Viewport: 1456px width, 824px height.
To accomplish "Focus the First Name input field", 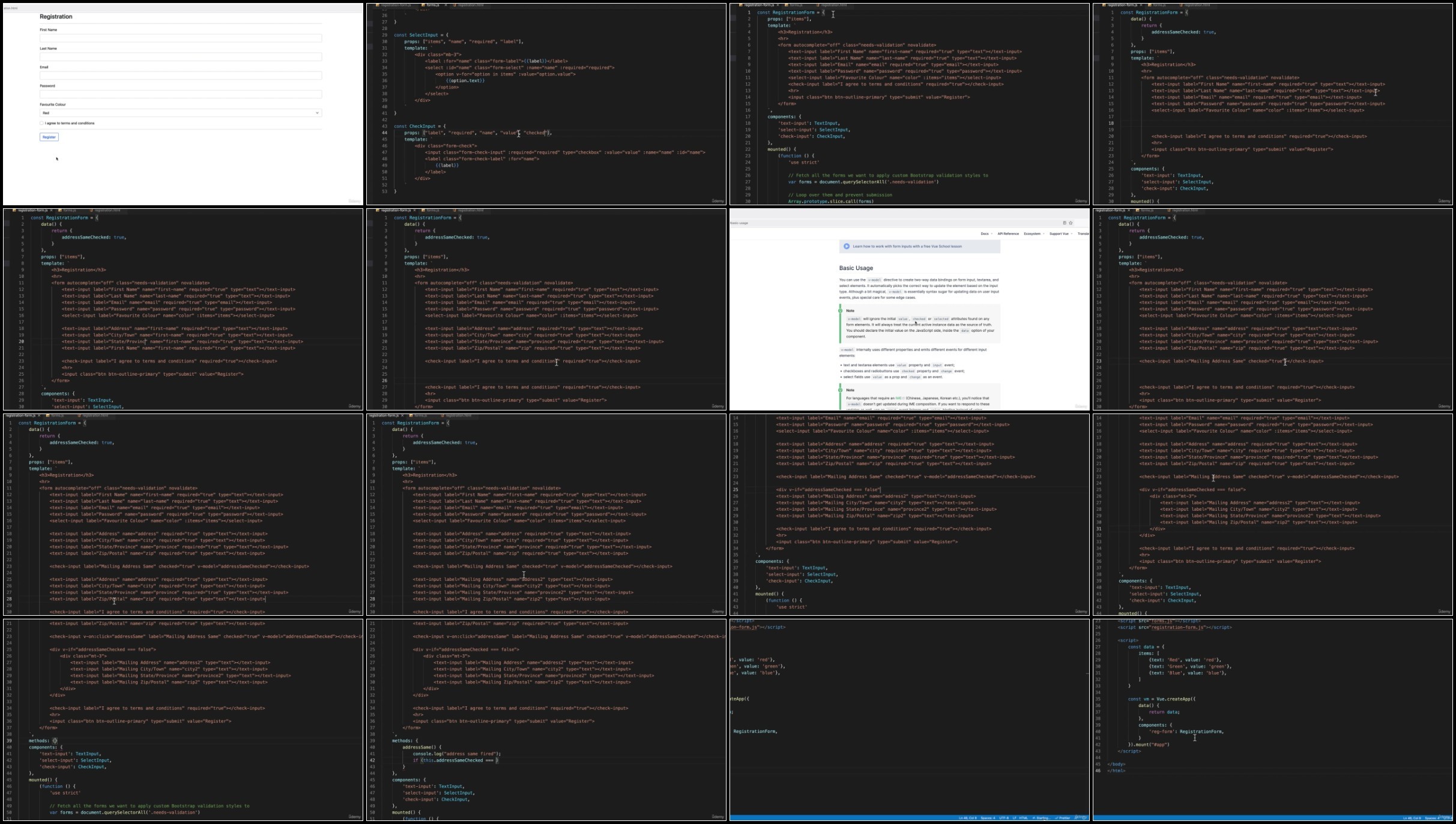I will coord(181,38).
